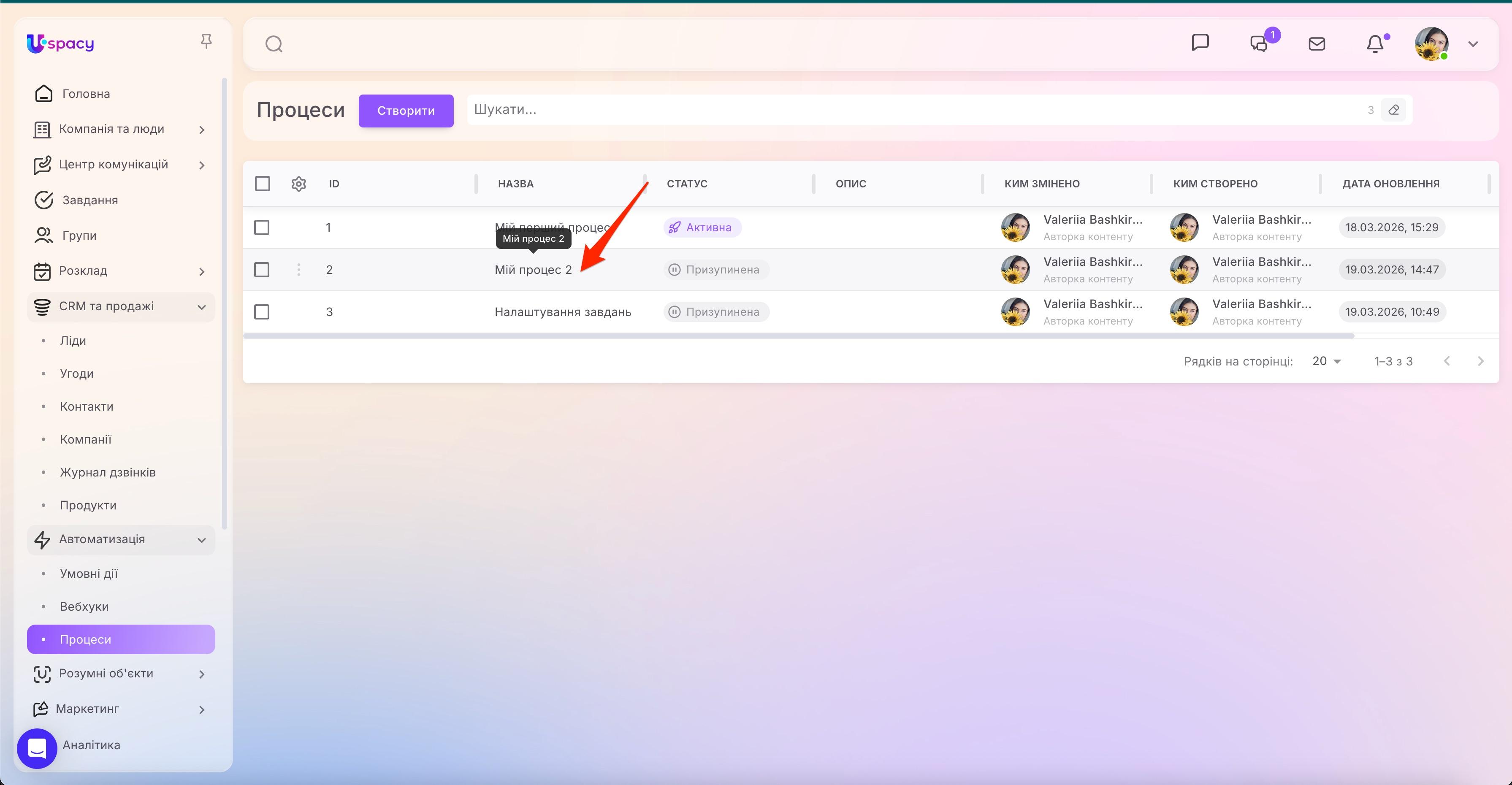This screenshot has width=1512, height=785.
Task: Open the mail envelope icon
Action: [1317, 43]
